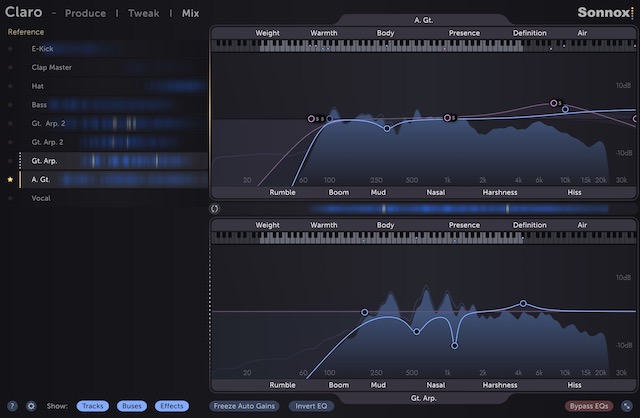Screen dimensions: 640x418
Task: Star the Vocal track as reference
Action: click(x=11, y=198)
